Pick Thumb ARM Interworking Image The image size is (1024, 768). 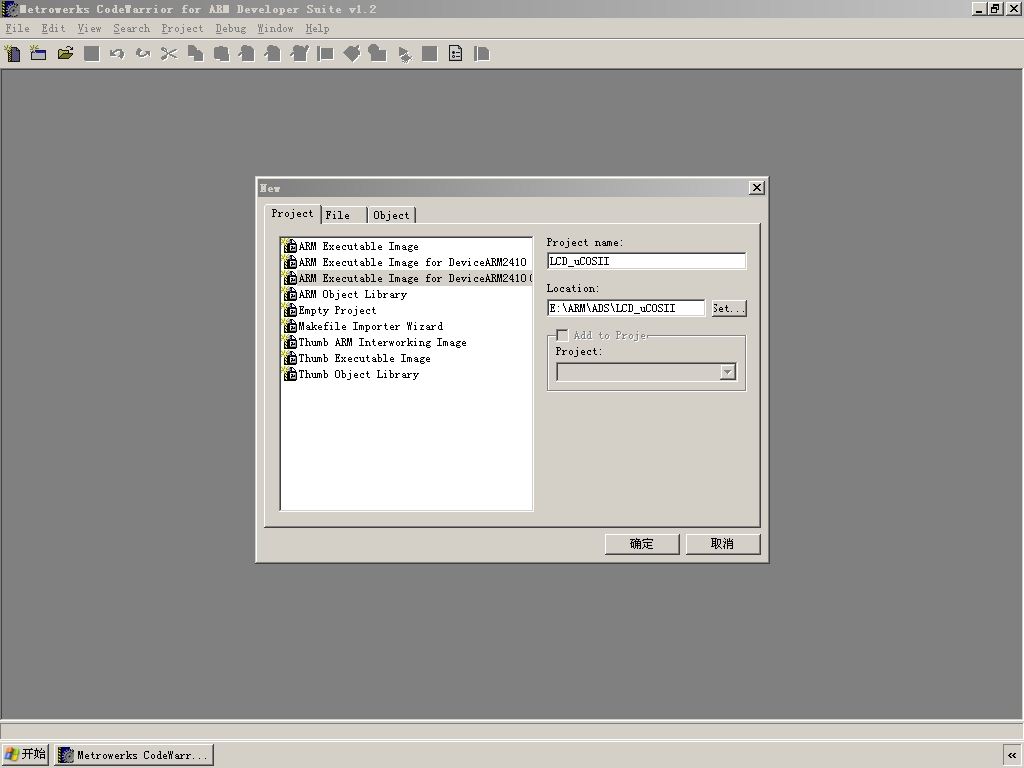[406, 342]
